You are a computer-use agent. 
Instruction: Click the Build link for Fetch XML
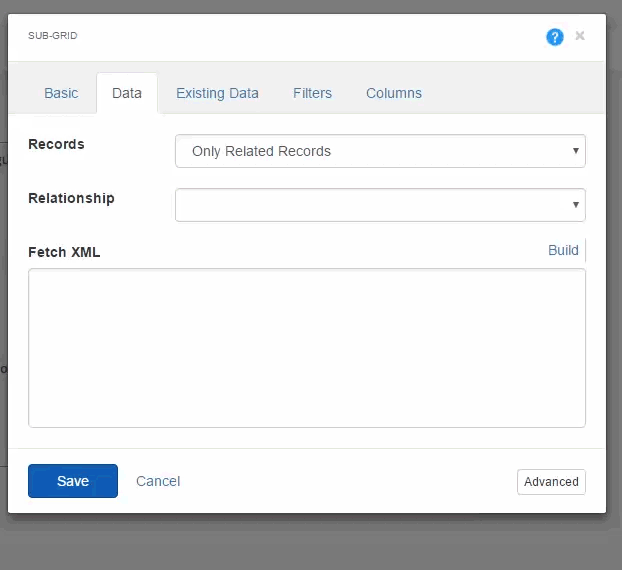tap(563, 250)
